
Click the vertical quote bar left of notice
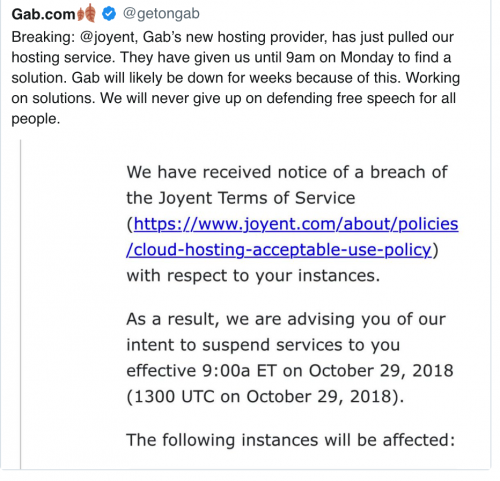pos(21,304)
